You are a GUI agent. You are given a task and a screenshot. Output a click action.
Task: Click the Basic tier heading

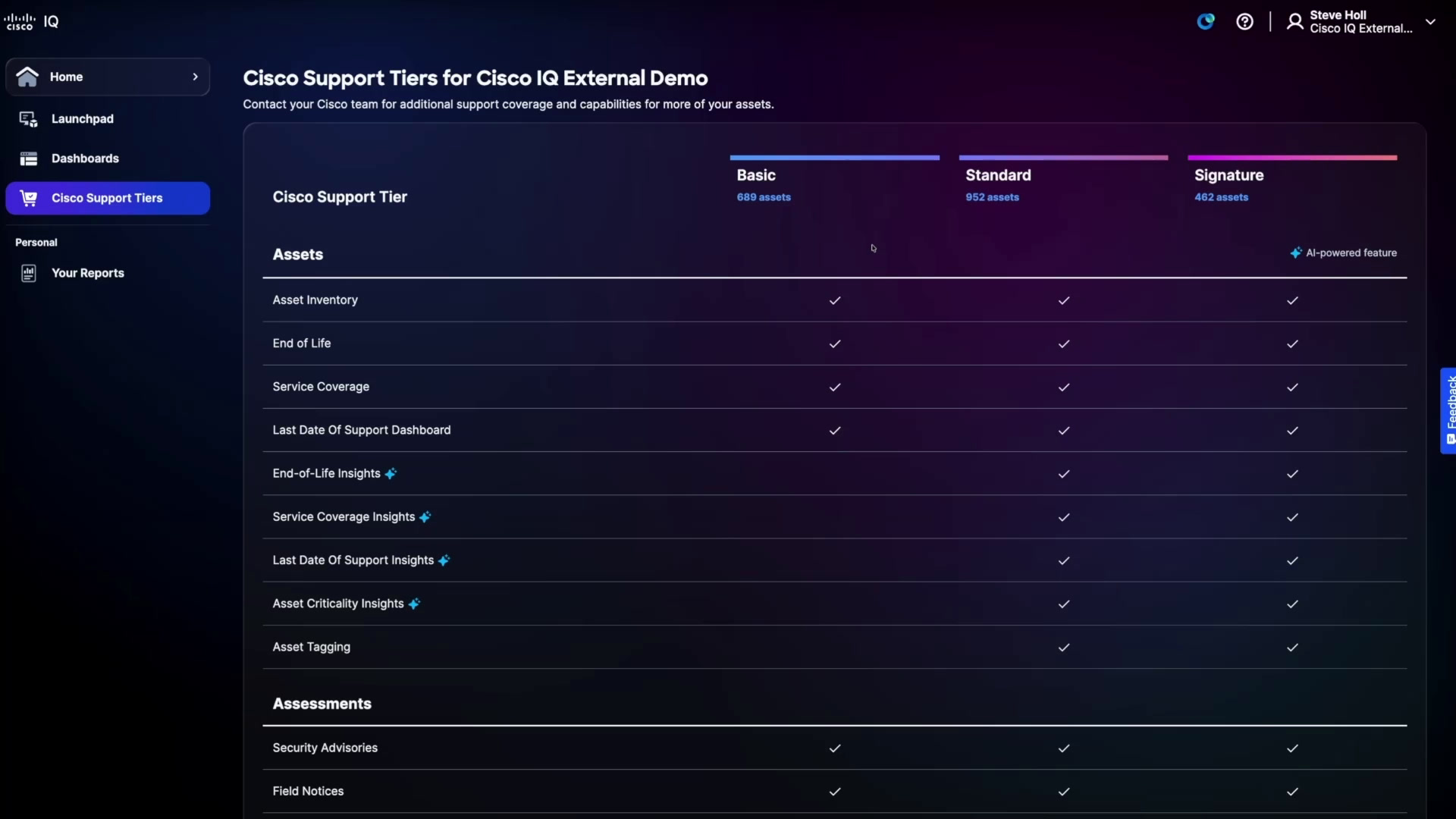[756, 175]
